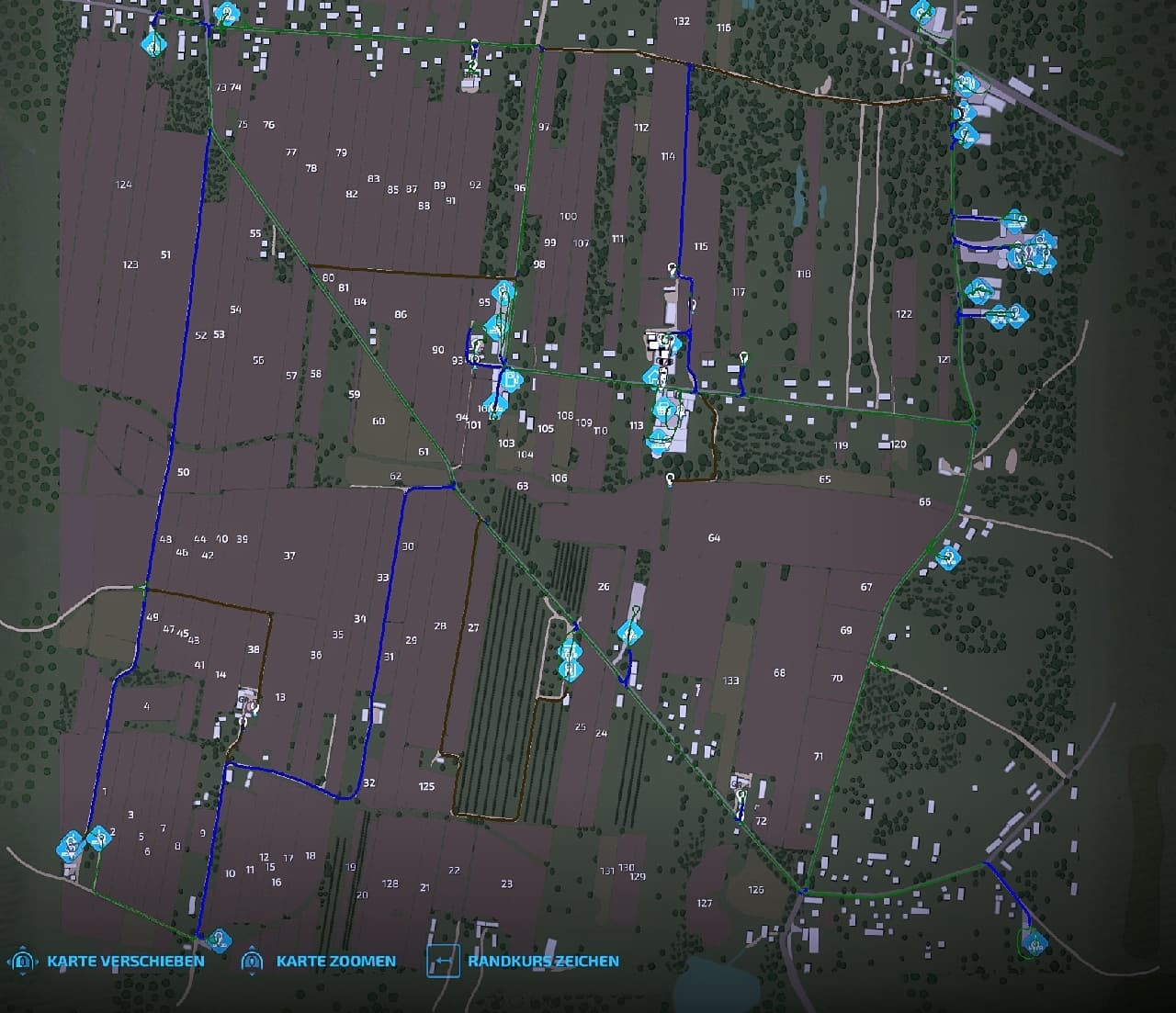Image resolution: width=1176 pixels, height=1013 pixels.
Task: Click the mouse icon for Karte Verschieben
Action: 22,962
